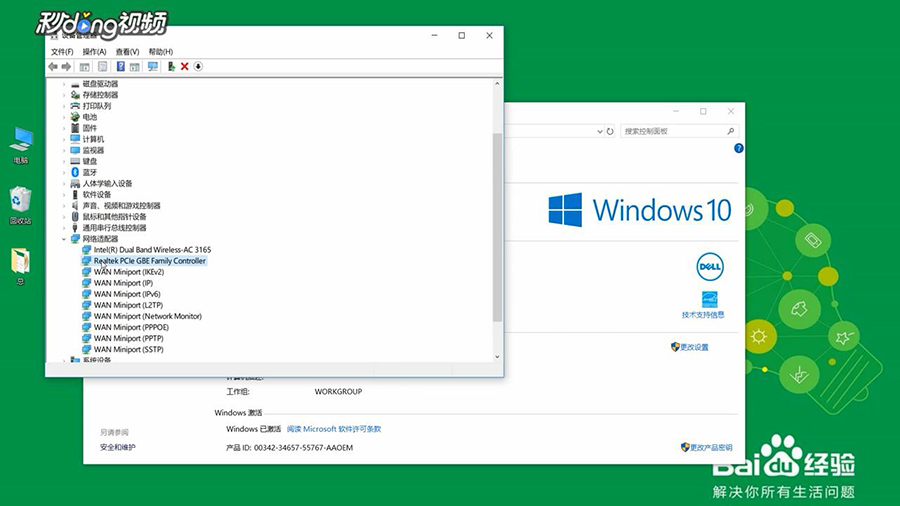Select the 通用串行总线控制器 USB icon

coord(75,228)
